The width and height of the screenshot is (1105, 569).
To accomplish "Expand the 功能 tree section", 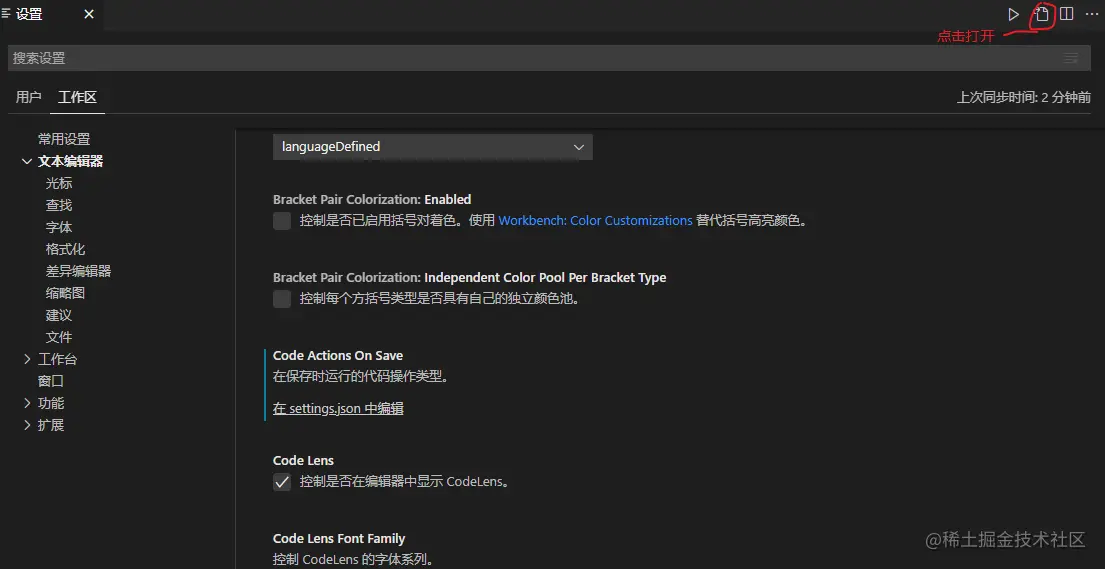I will (27, 403).
